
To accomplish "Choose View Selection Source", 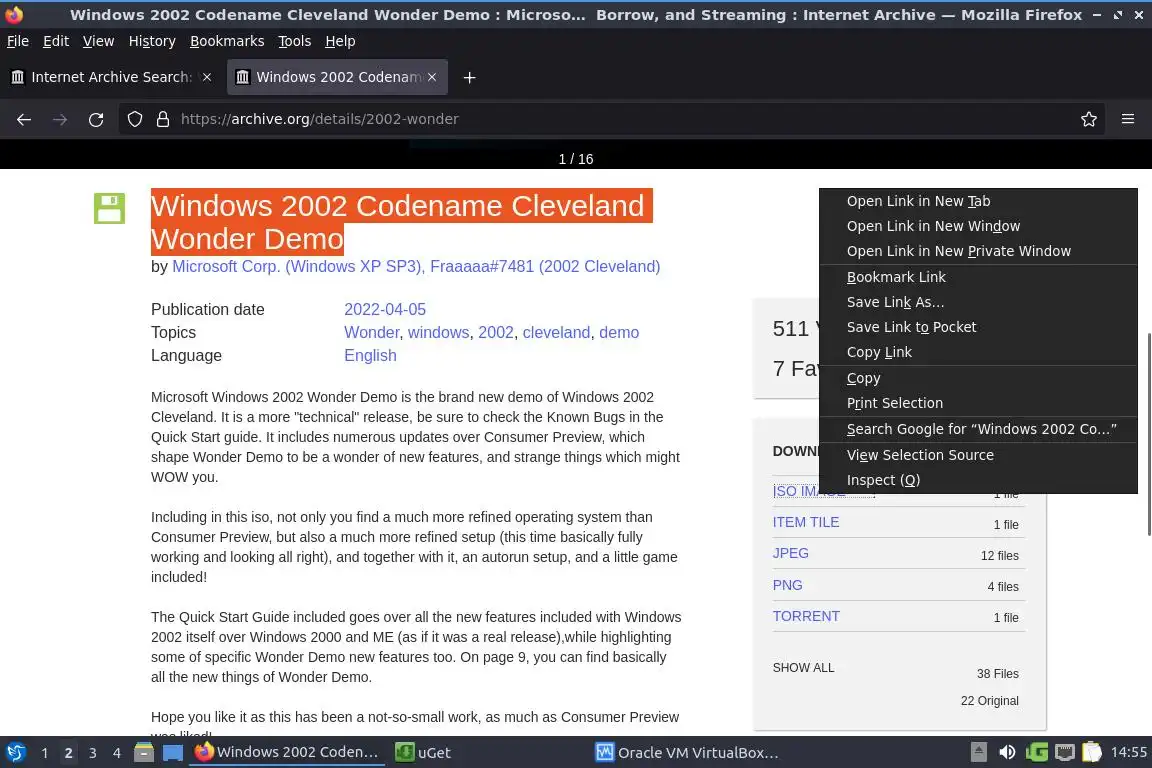I will coord(978,455).
